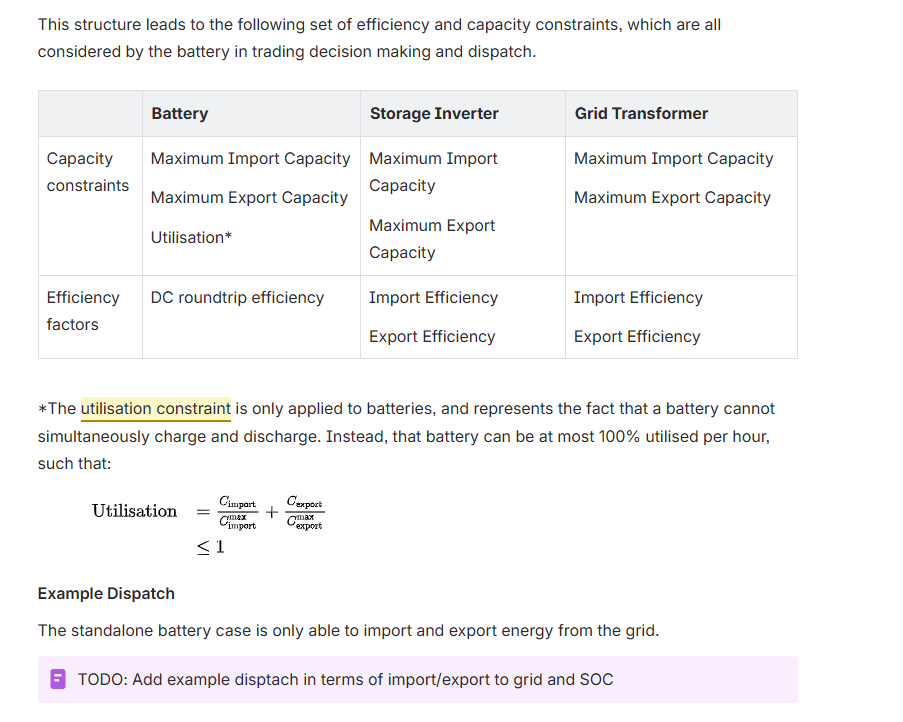Click 'Export Efficiency' under Grid Transformer
The width and height of the screenshot is (903, 722).
[637, 336]
